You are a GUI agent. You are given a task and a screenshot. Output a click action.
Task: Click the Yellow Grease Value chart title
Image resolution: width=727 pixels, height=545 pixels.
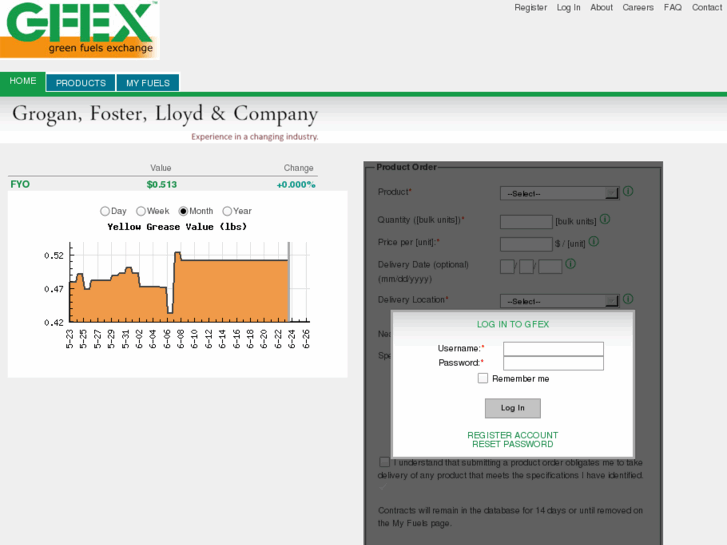[177, 227]
